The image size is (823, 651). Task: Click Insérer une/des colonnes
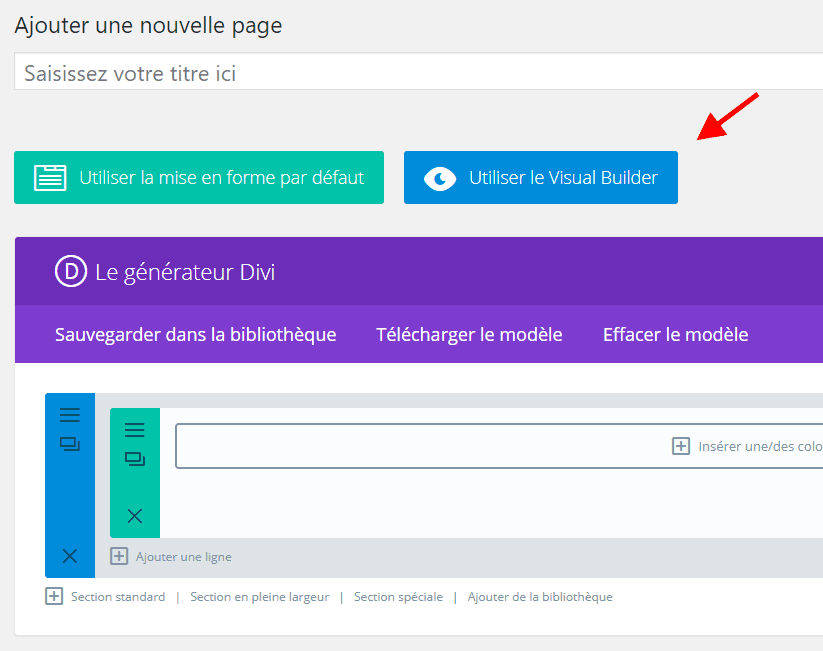tap(760, 446)
